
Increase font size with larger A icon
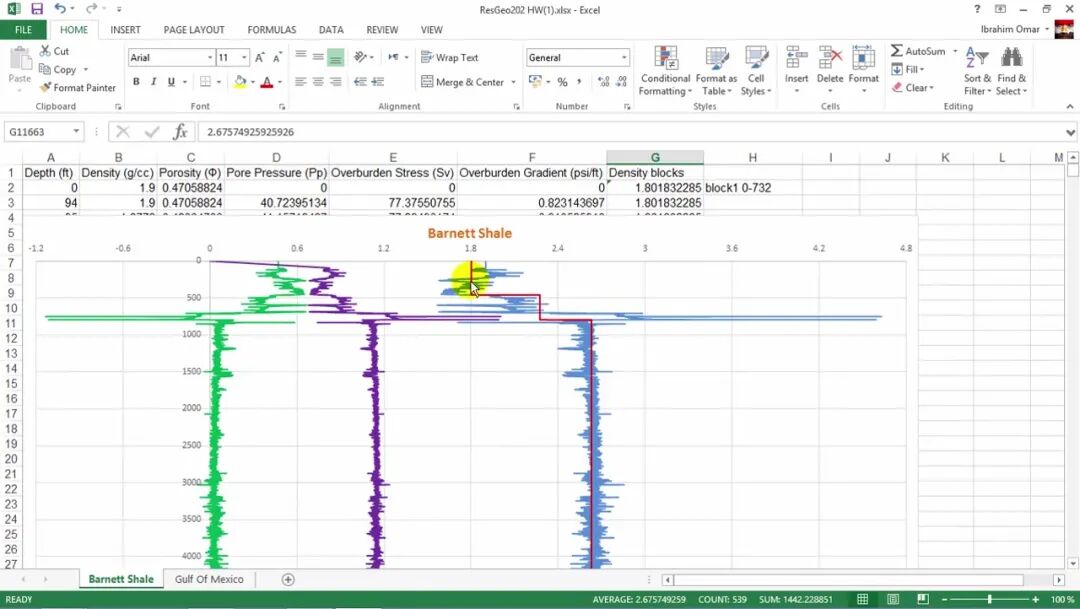(x=260, y=58)
